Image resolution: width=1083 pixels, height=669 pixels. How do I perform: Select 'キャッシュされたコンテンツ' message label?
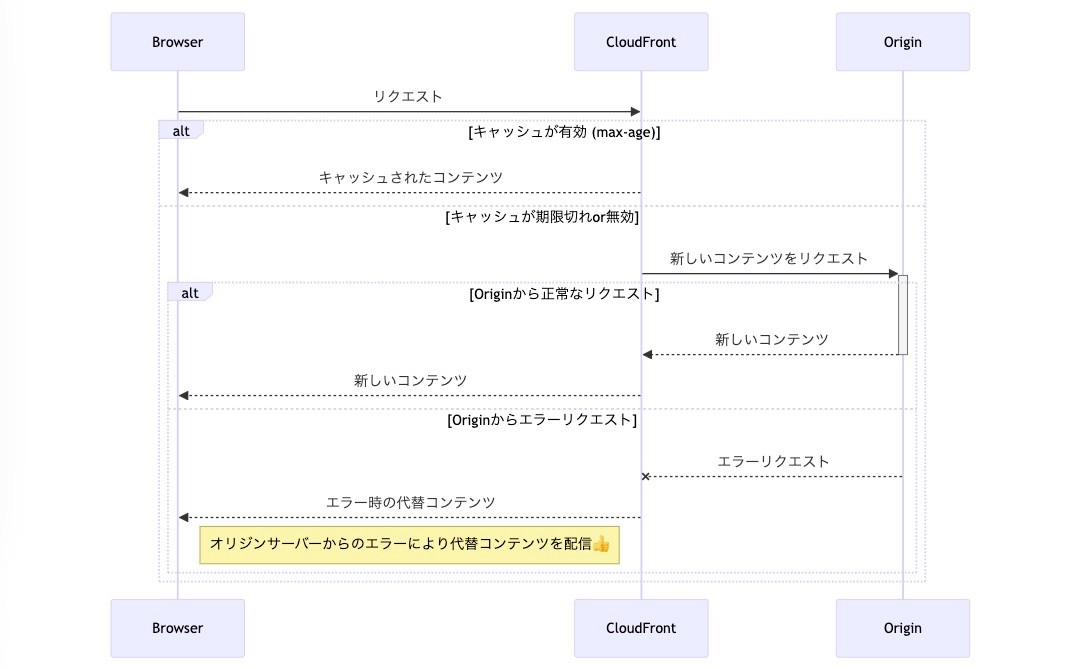coord(410,177)
